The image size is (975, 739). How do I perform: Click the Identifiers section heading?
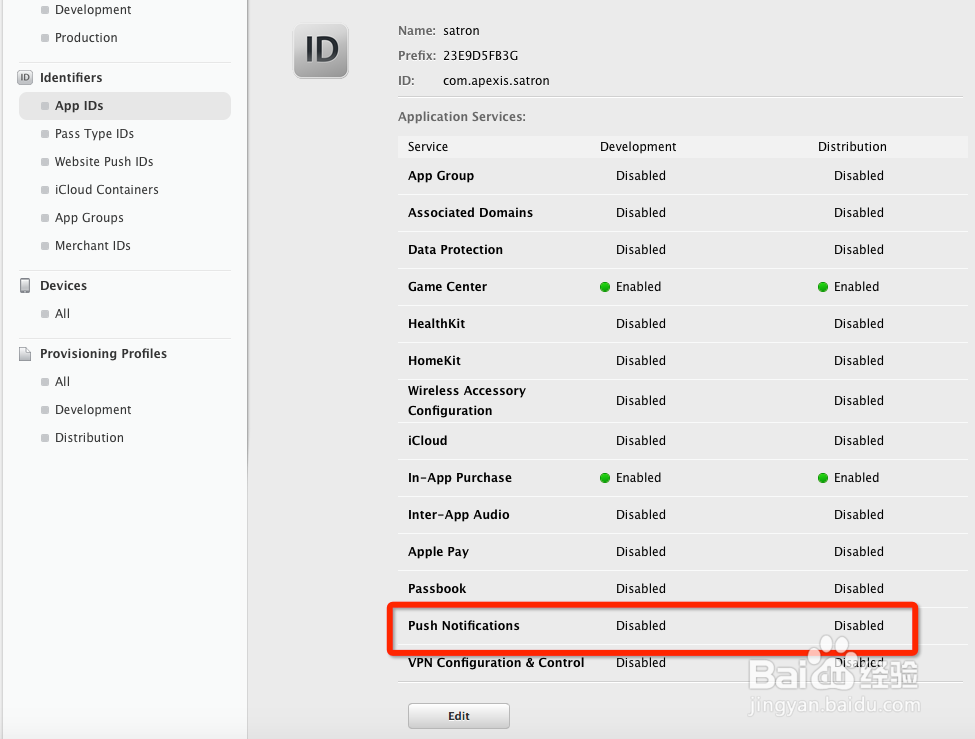pos(71,78)
